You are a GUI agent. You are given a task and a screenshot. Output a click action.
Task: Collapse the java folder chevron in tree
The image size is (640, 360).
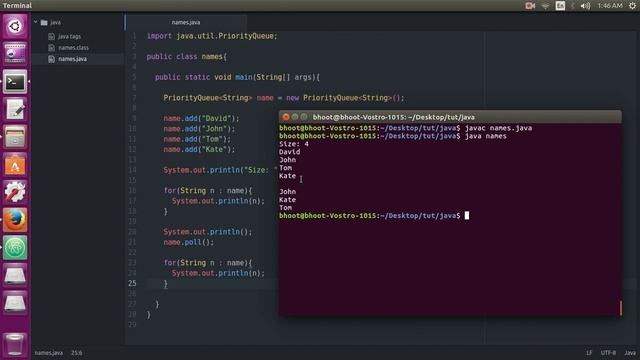point(36,22)
